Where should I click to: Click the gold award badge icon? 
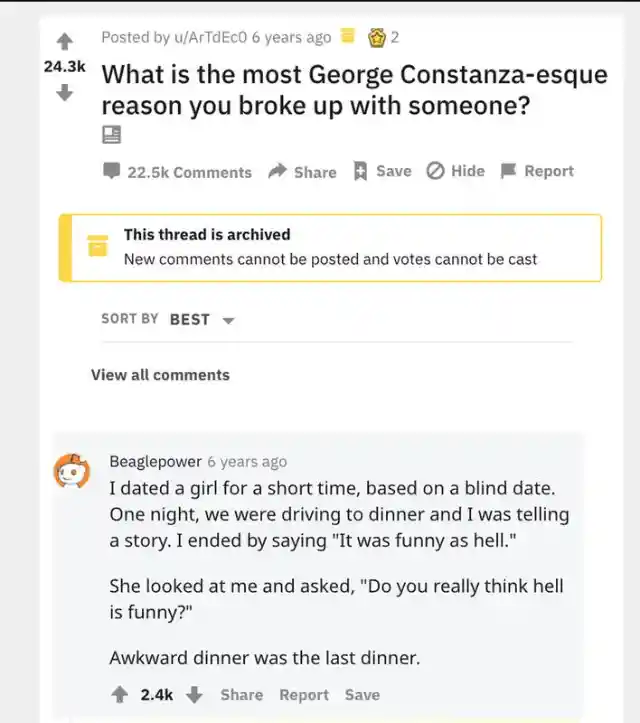tap(378, 37)
